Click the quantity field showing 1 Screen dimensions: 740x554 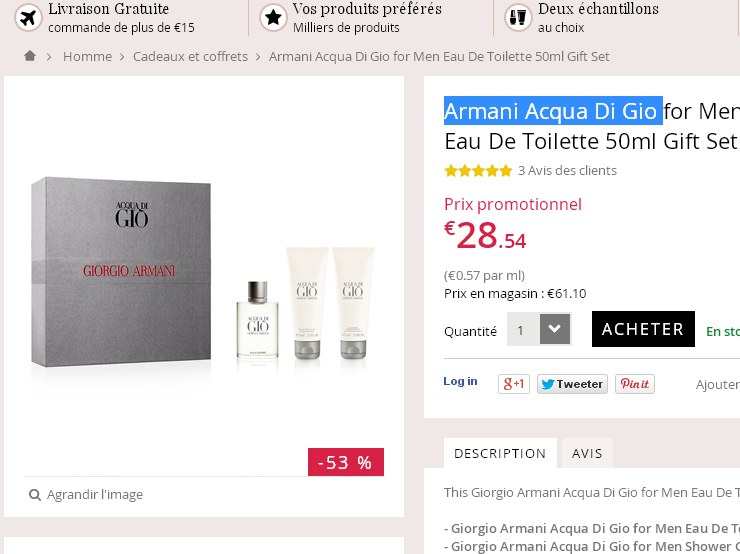point(523,329)
